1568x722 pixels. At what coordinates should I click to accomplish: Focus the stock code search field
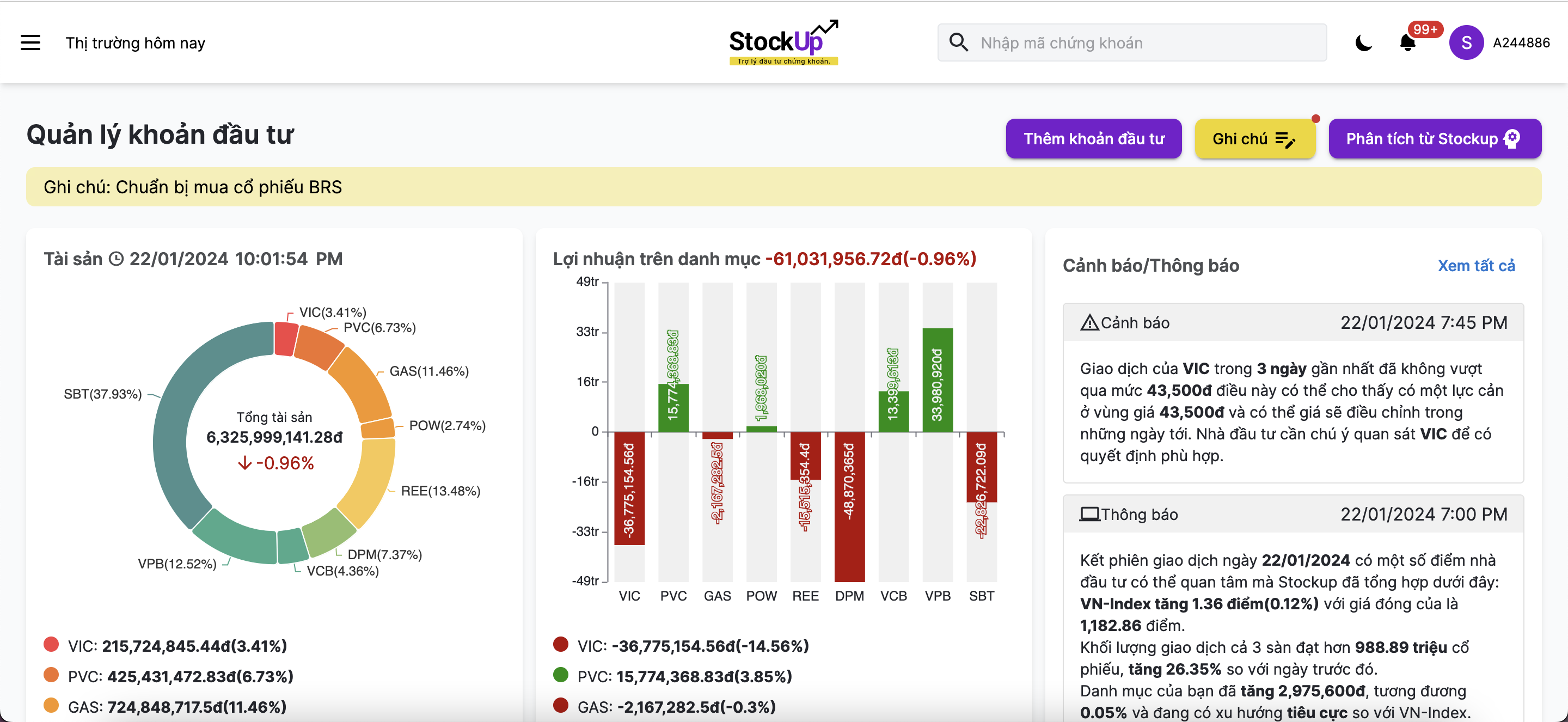1132,42
